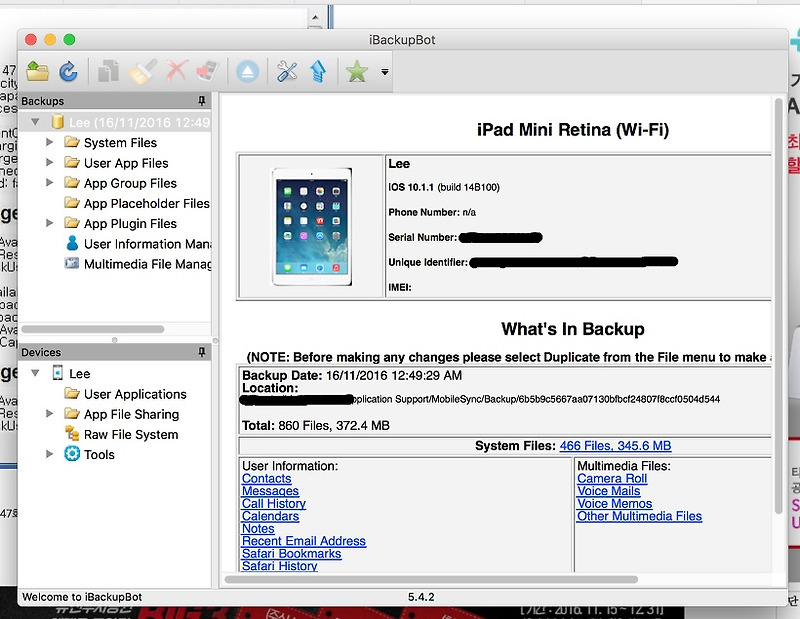Open the Contacts link
The image size is (800, 619).
point(267,478)
